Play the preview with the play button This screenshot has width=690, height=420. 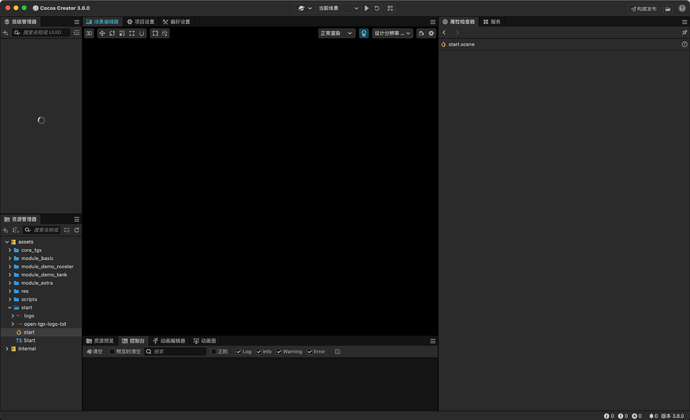[367, 8]
